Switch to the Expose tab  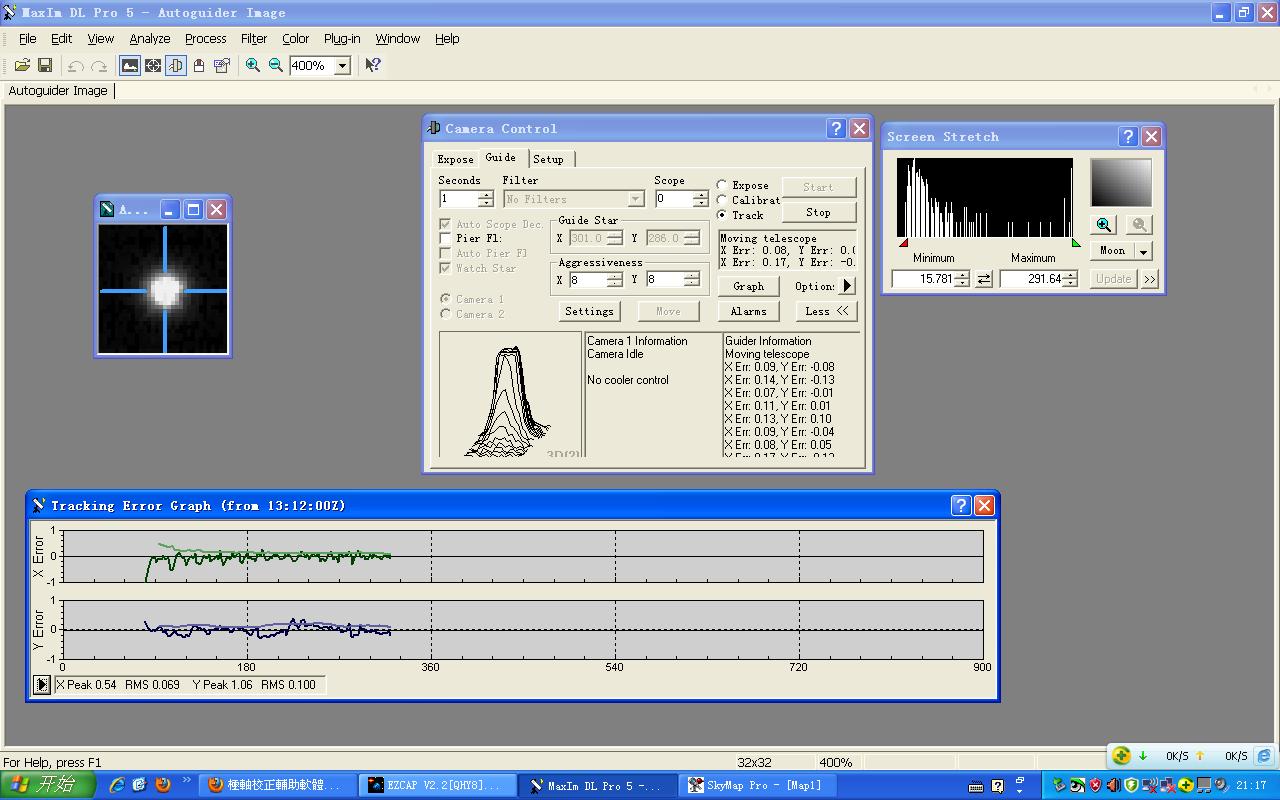[455, 159]
